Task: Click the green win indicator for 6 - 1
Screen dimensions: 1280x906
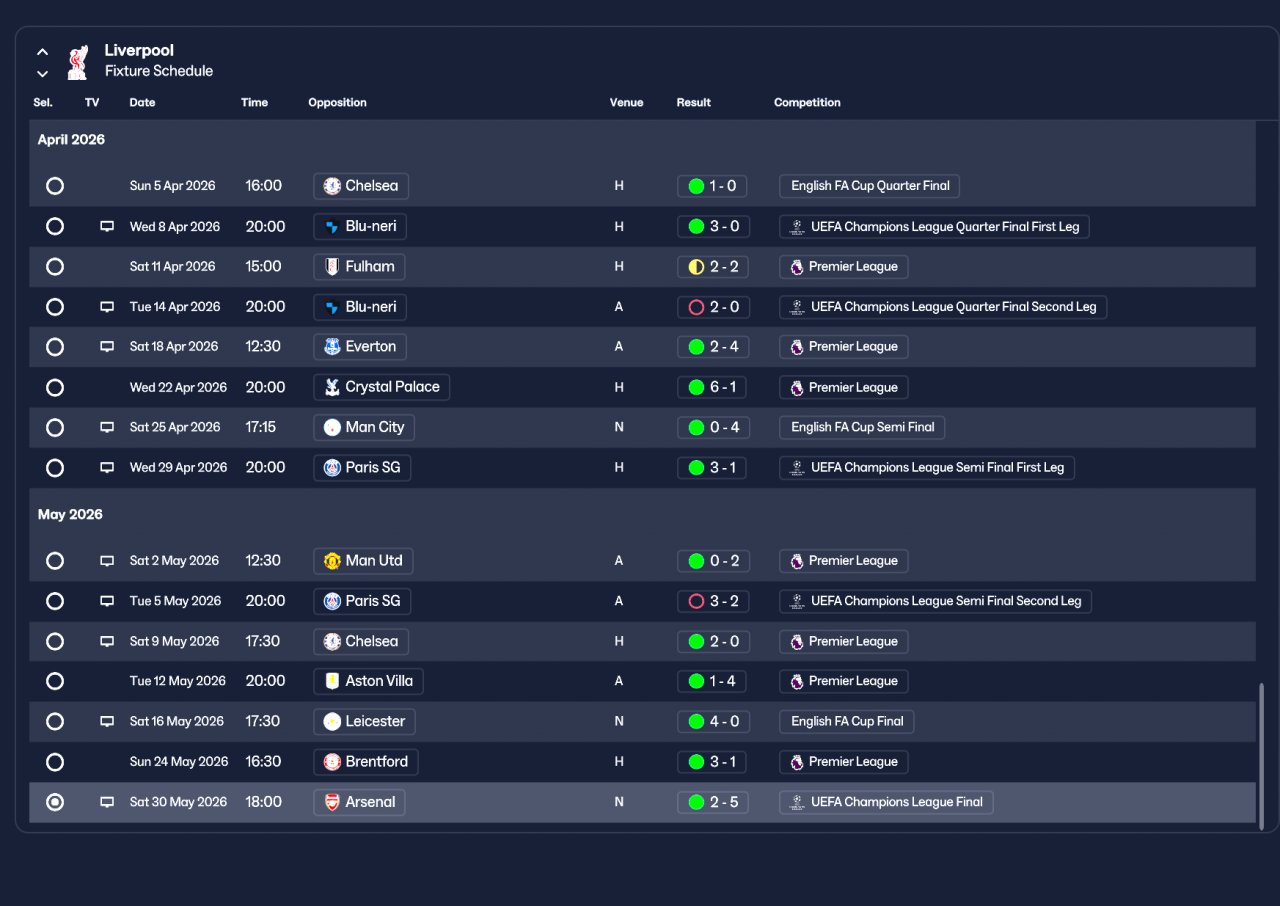Action: 696,387
